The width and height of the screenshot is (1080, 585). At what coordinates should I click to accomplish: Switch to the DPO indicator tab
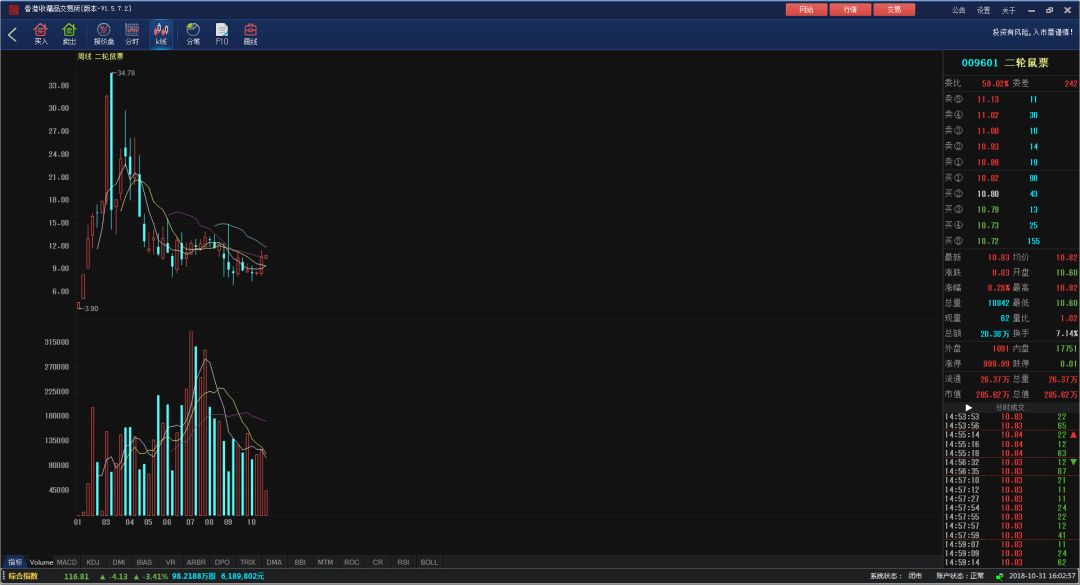tap(222, 562)
